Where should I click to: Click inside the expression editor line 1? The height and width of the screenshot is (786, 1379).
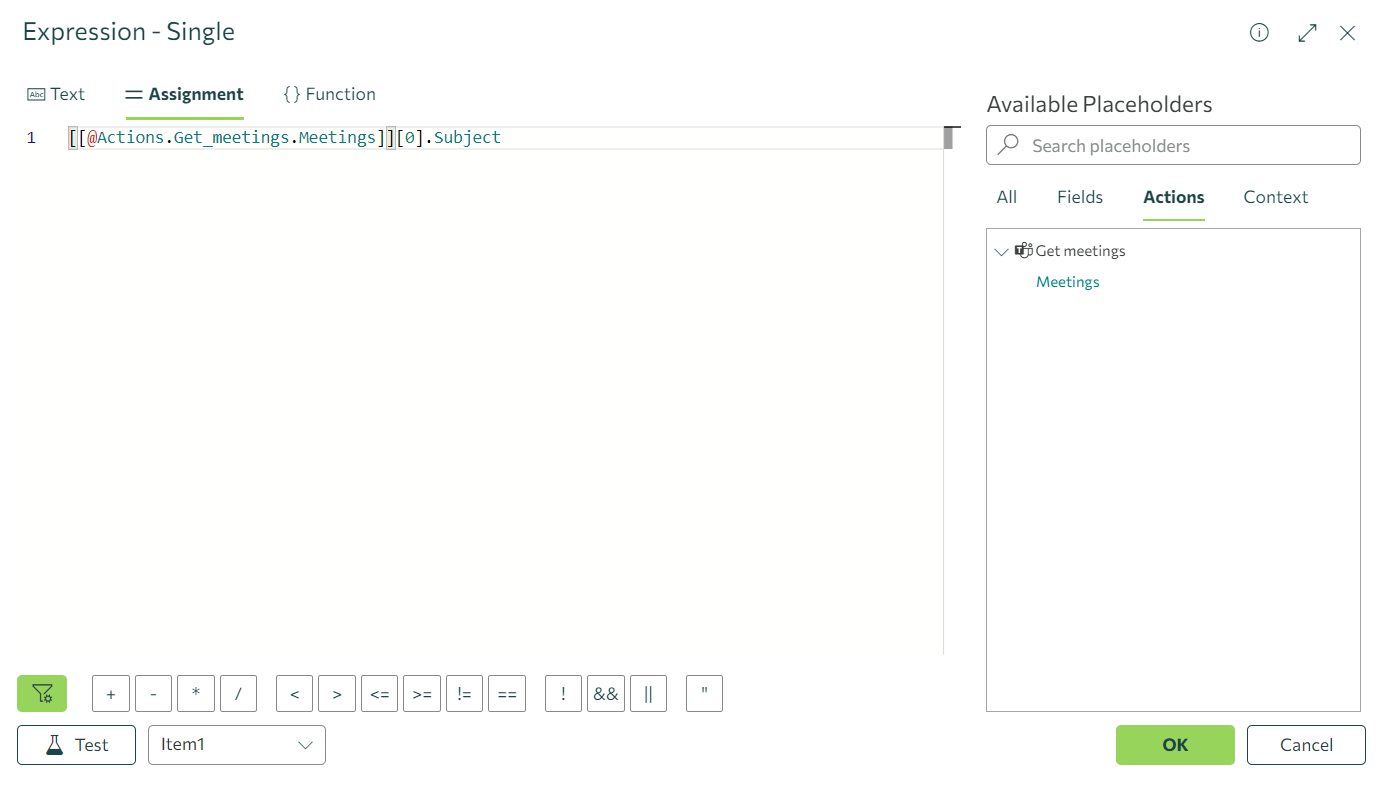click(x=505, y=138)
